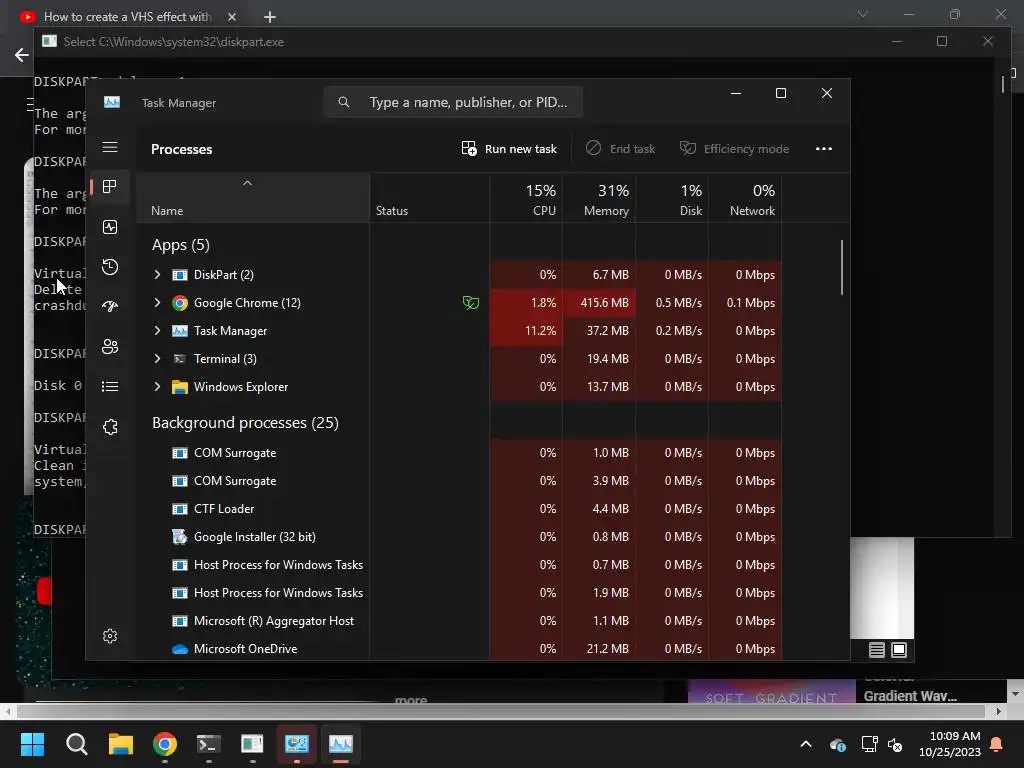
Task: Click the browser back arrow
Action: point(22,55)
